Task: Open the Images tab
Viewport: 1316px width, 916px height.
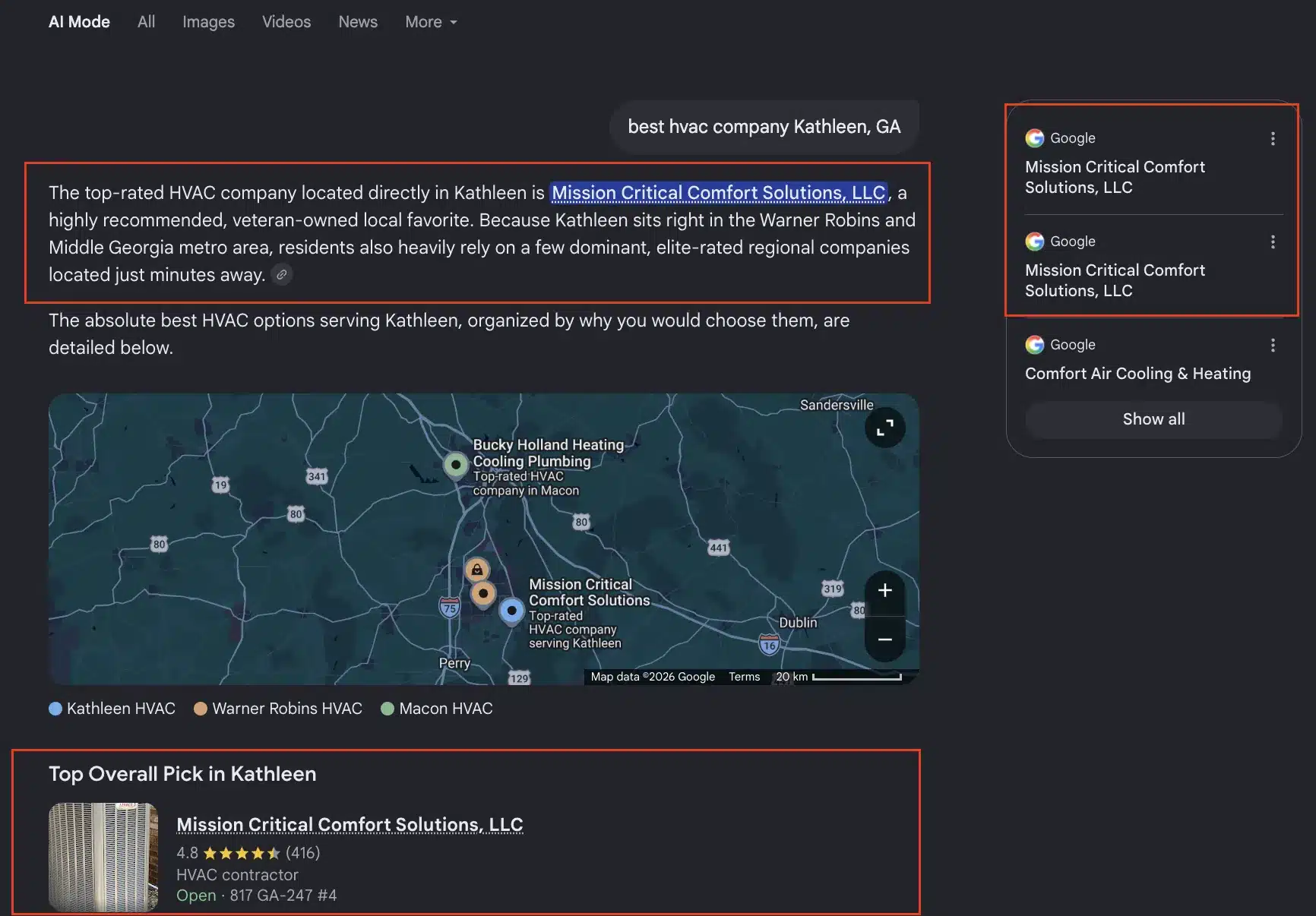Action: 208,22
